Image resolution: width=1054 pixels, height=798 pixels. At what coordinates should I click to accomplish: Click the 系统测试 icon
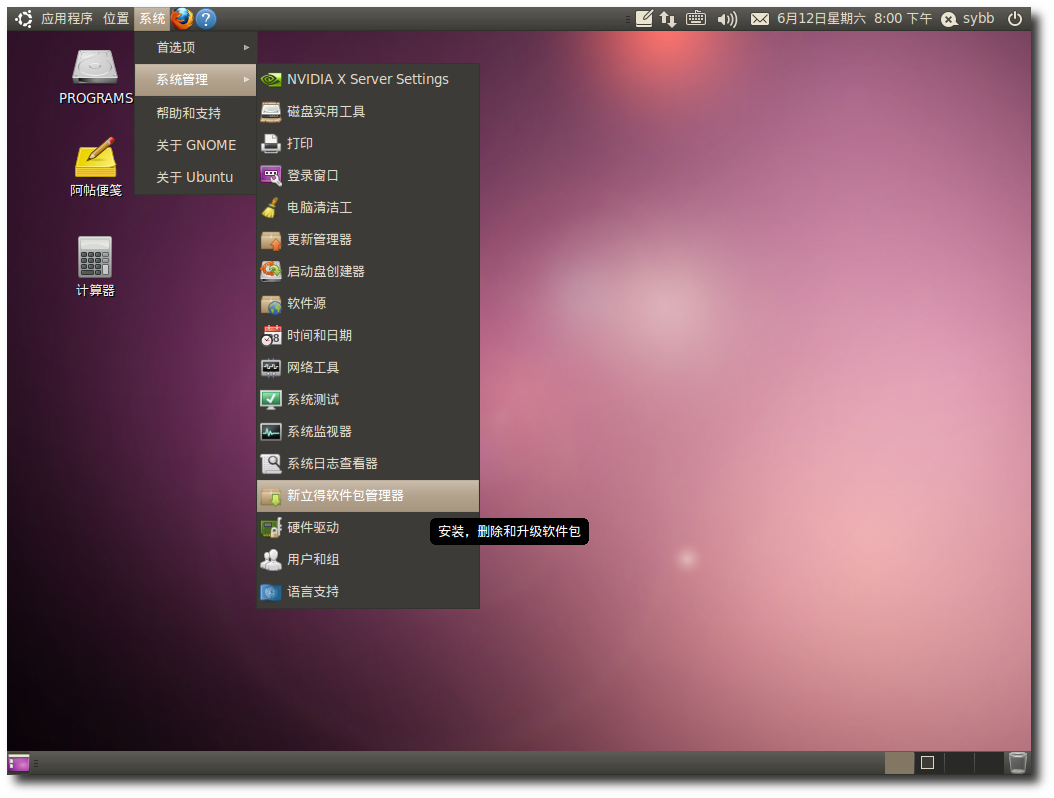point(271,399)
